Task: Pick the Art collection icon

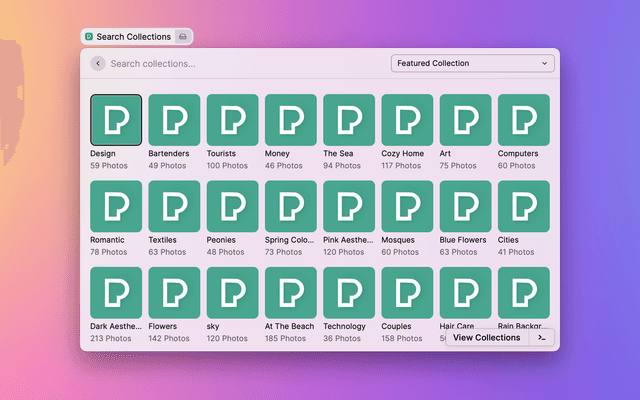Action: (465, 120)
